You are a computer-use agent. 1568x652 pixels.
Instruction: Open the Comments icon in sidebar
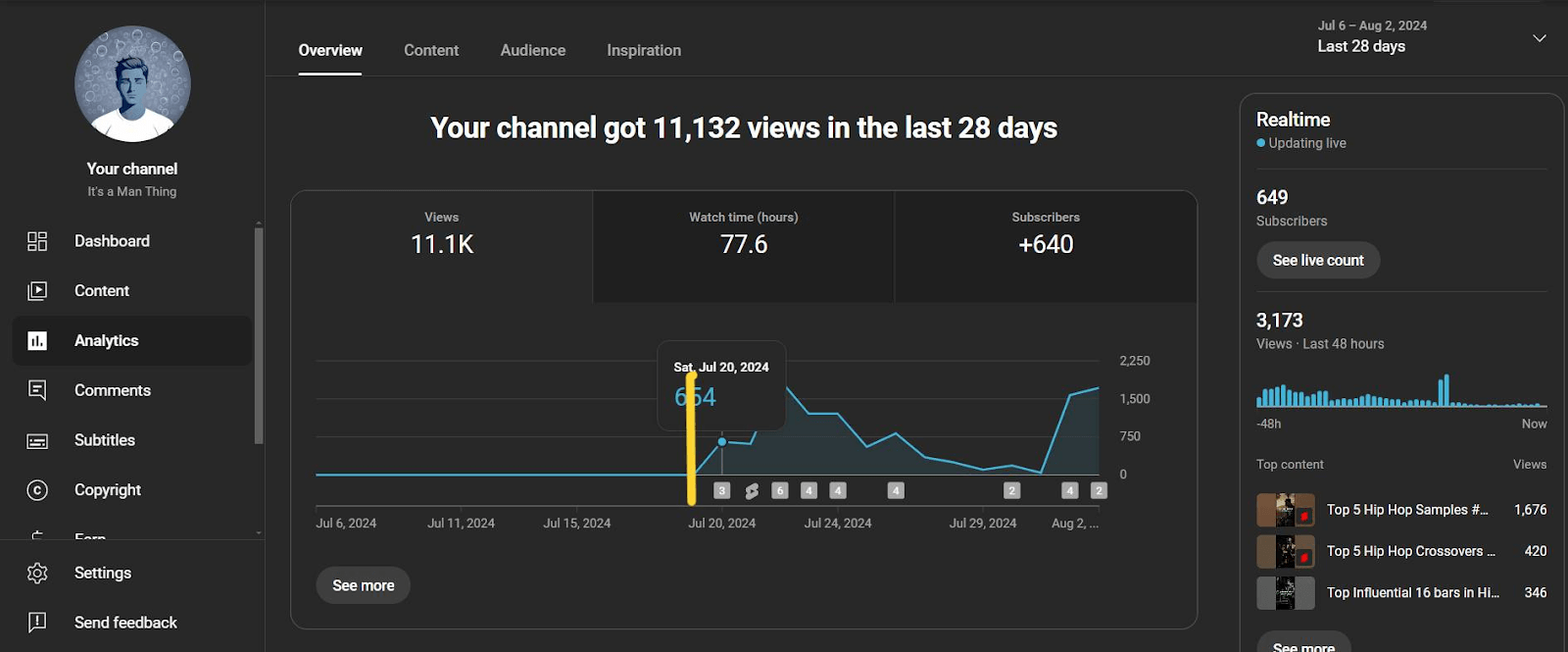37,390
